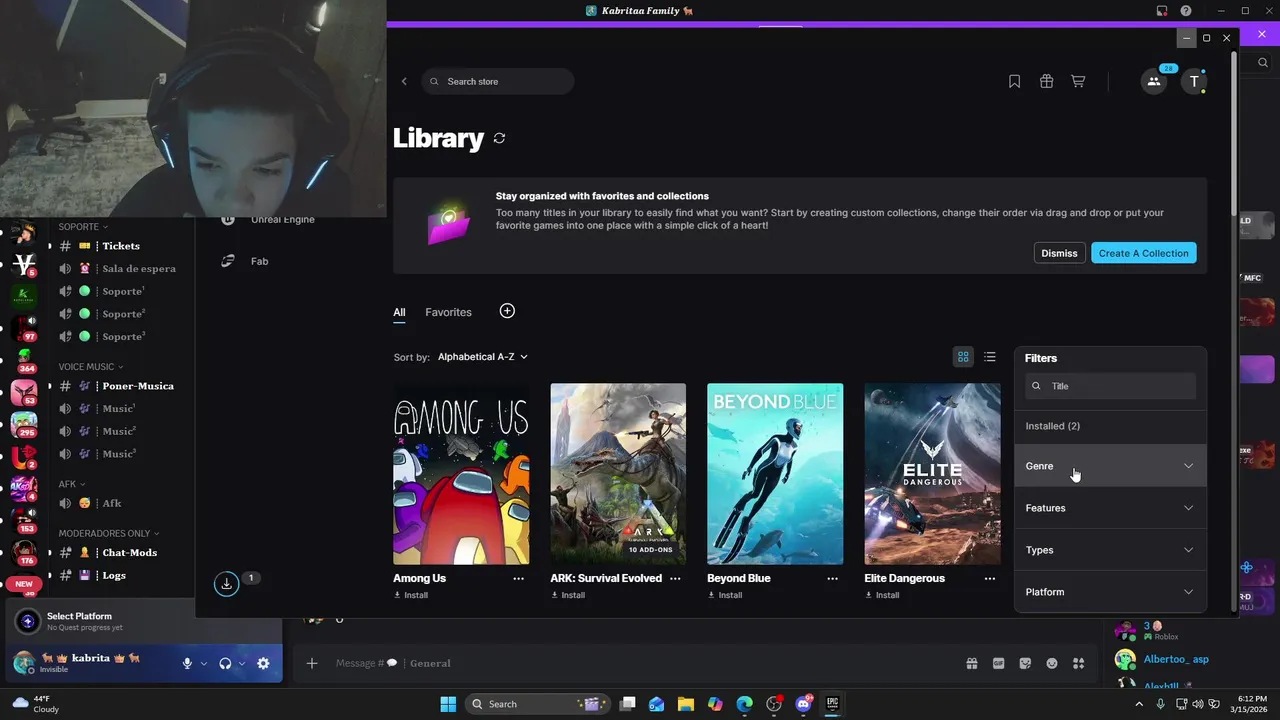1280x720 pixels.
Task: Dismiss the collections banner
Action: pyautogui.click(x=1059, y=253)
